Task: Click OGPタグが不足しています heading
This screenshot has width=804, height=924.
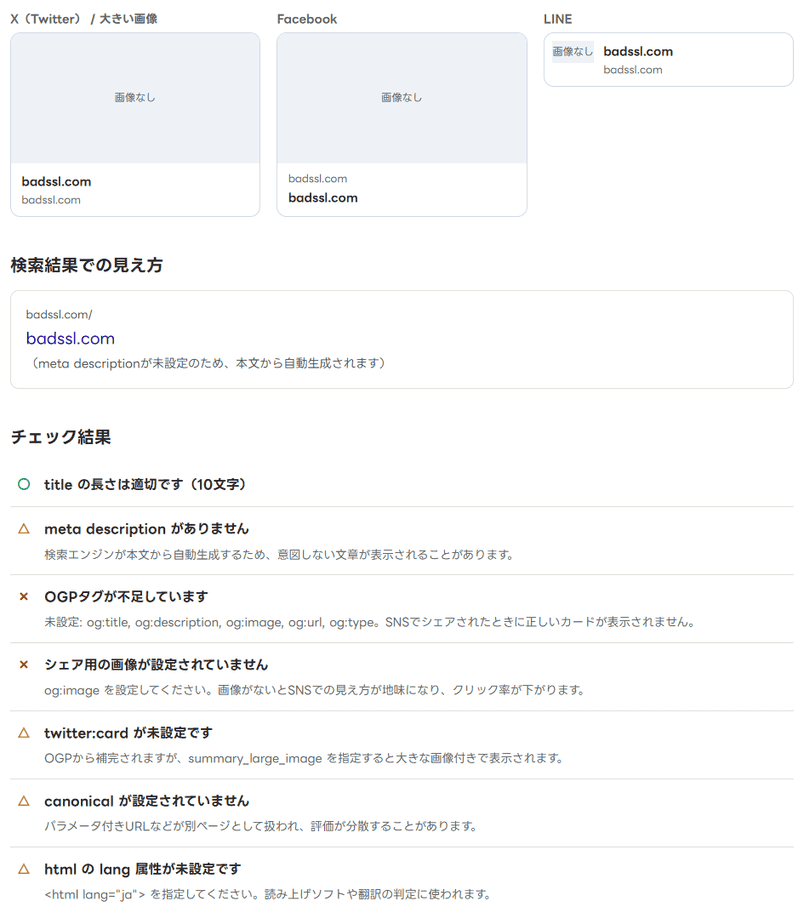Action: click(x=126, y=597)
